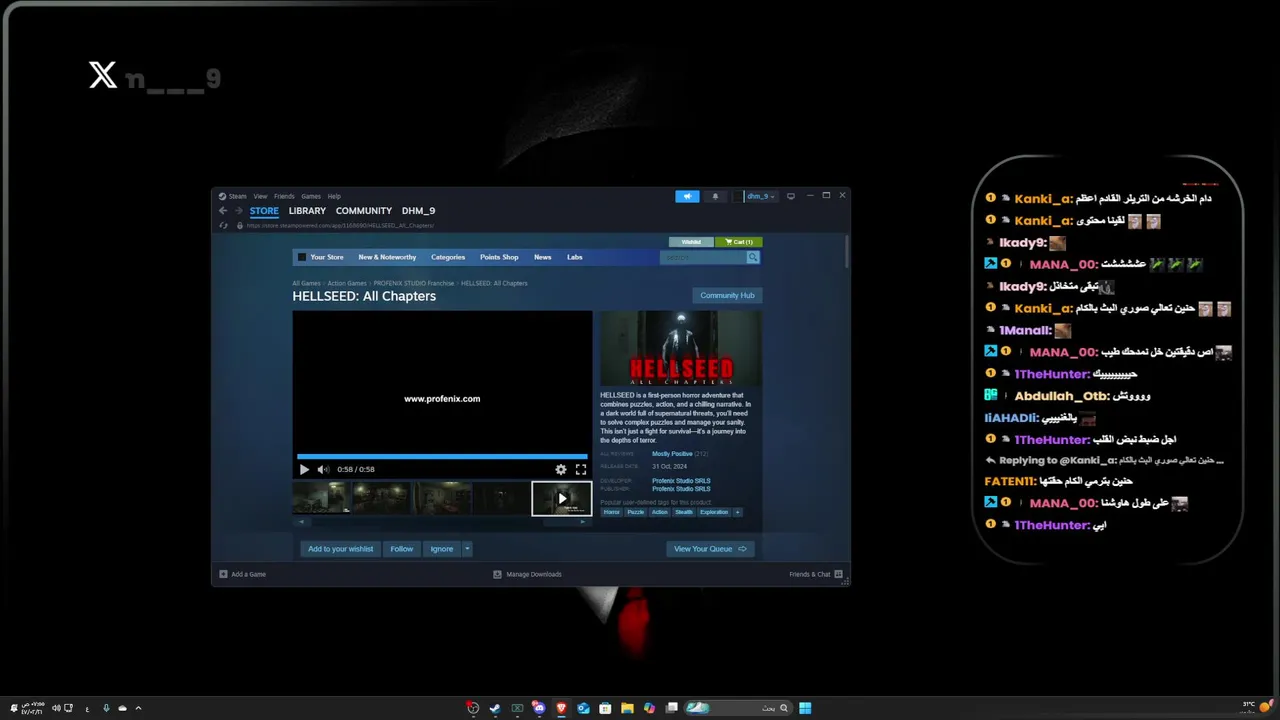
Task: Mute the trailer volume speaker
Action: coord(323,469)
